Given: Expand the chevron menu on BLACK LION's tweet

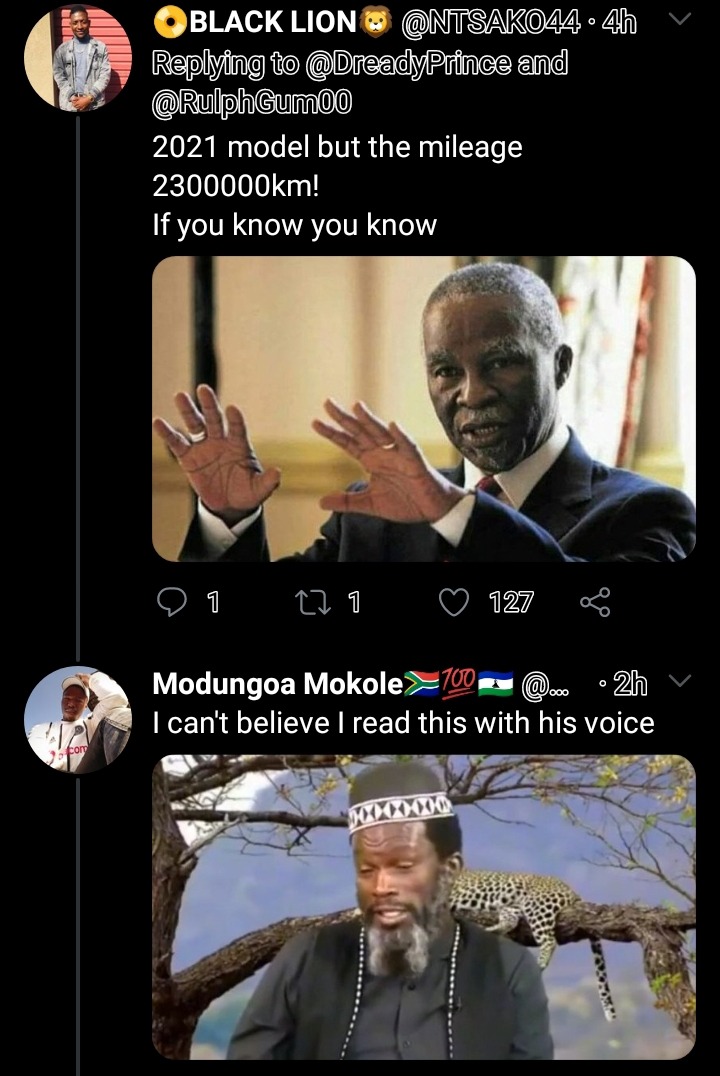Looking at the screenshot, I should tap(680, 20).
